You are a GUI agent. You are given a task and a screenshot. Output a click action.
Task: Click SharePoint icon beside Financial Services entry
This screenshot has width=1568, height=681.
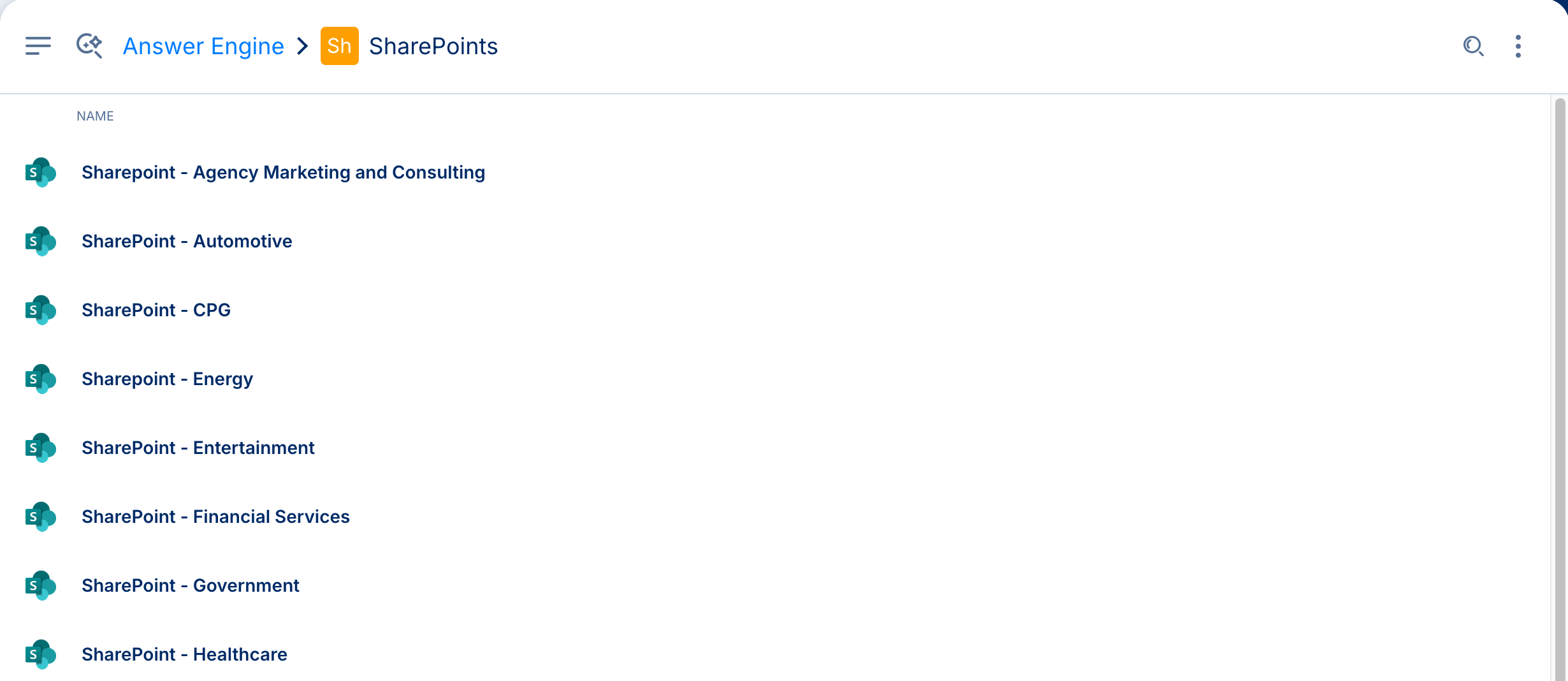[41, 516]
